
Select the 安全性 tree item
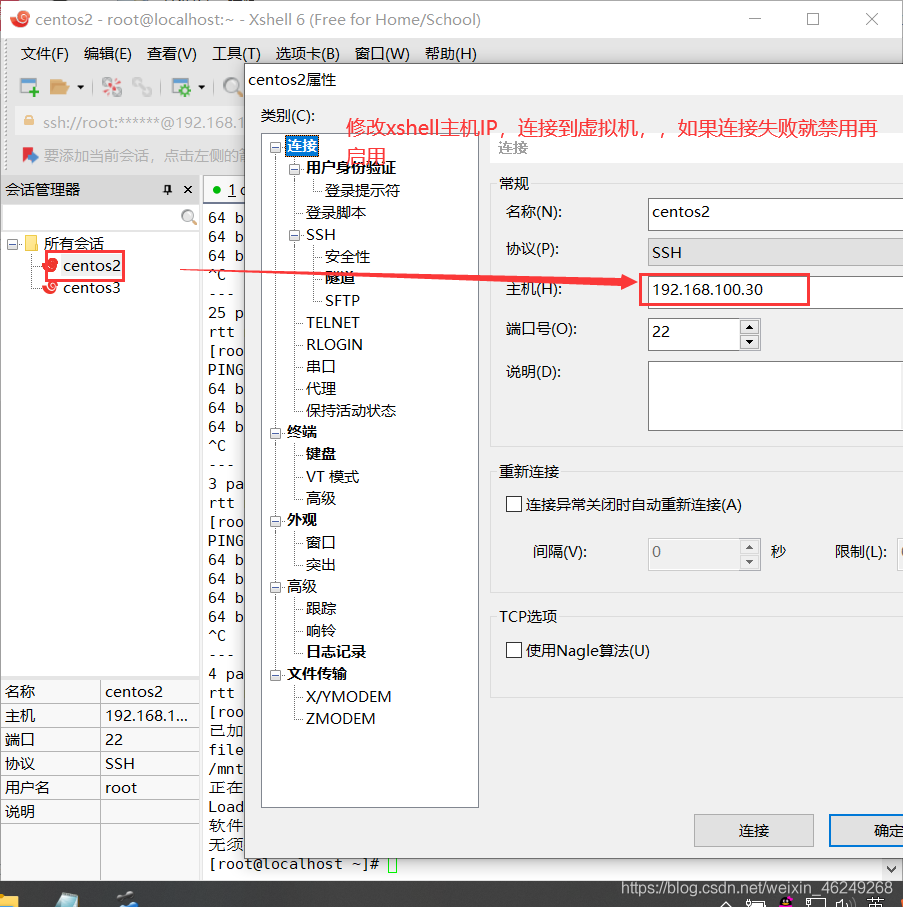click(x=348, y=257)
